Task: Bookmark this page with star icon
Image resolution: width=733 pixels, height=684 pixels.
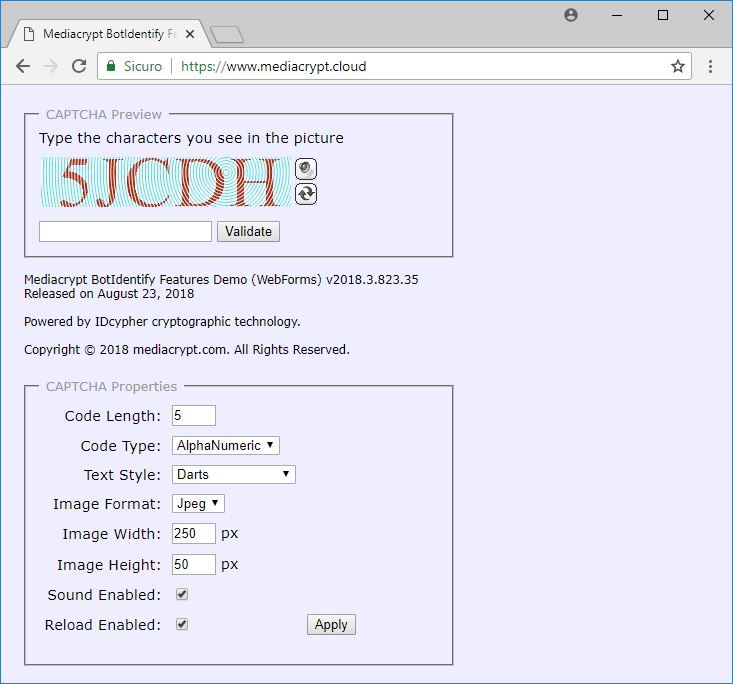Action: 678,66
